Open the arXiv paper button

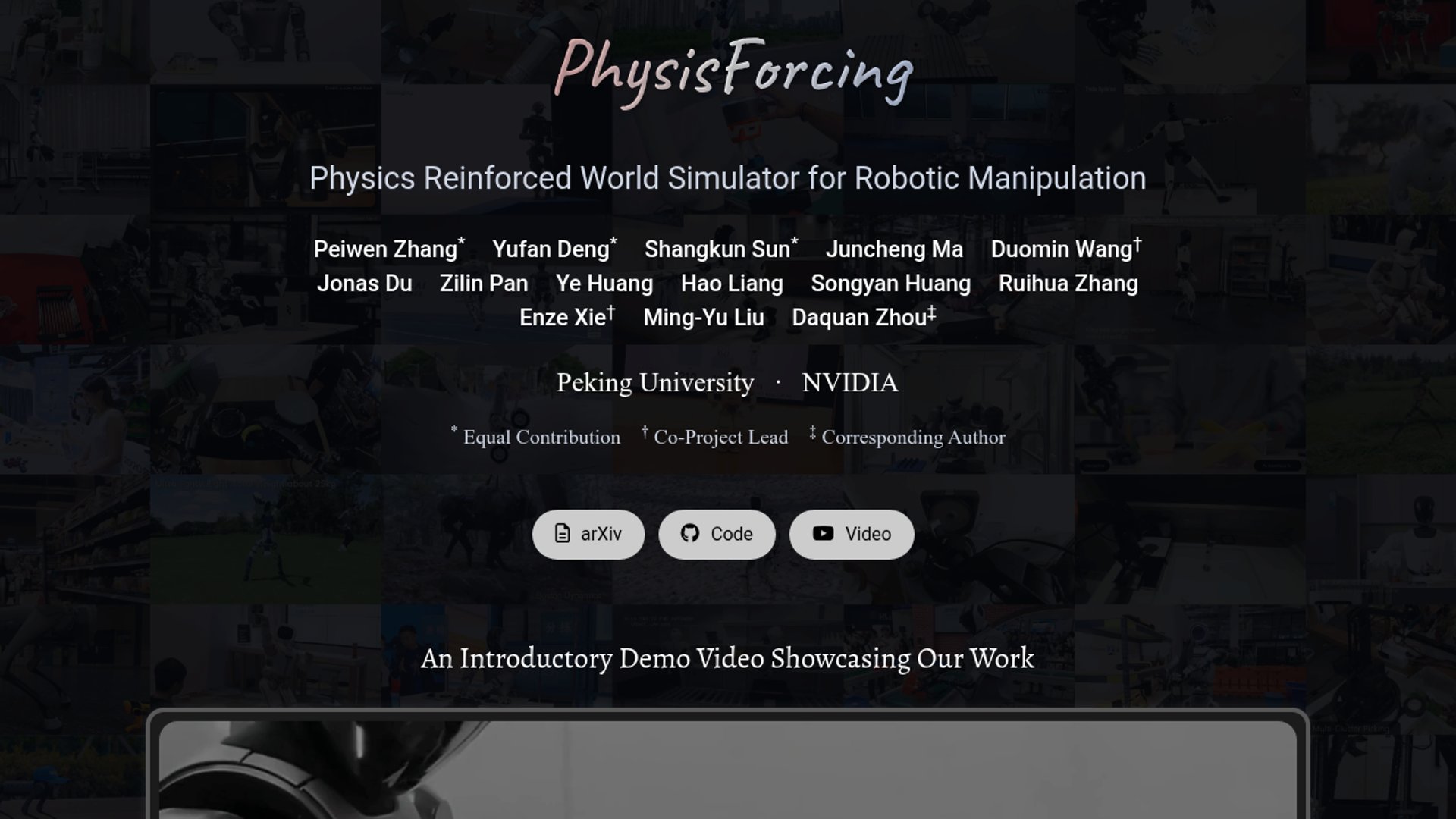tap(588, 534)
